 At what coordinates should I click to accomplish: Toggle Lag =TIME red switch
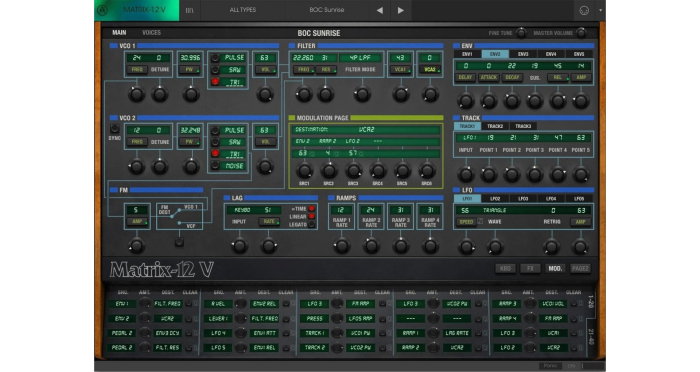click(x=312, y=209)
